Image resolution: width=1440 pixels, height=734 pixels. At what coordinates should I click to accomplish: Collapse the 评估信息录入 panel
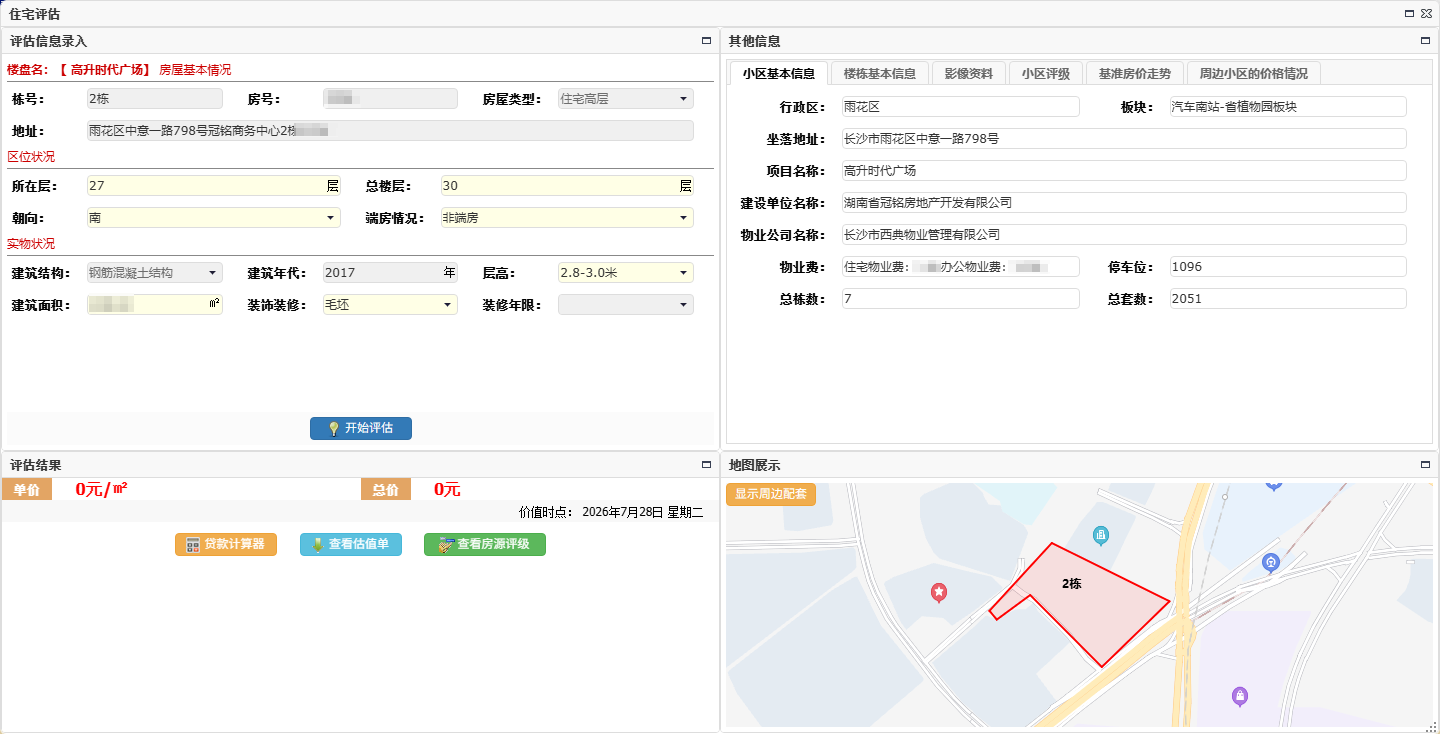[706, 41]
